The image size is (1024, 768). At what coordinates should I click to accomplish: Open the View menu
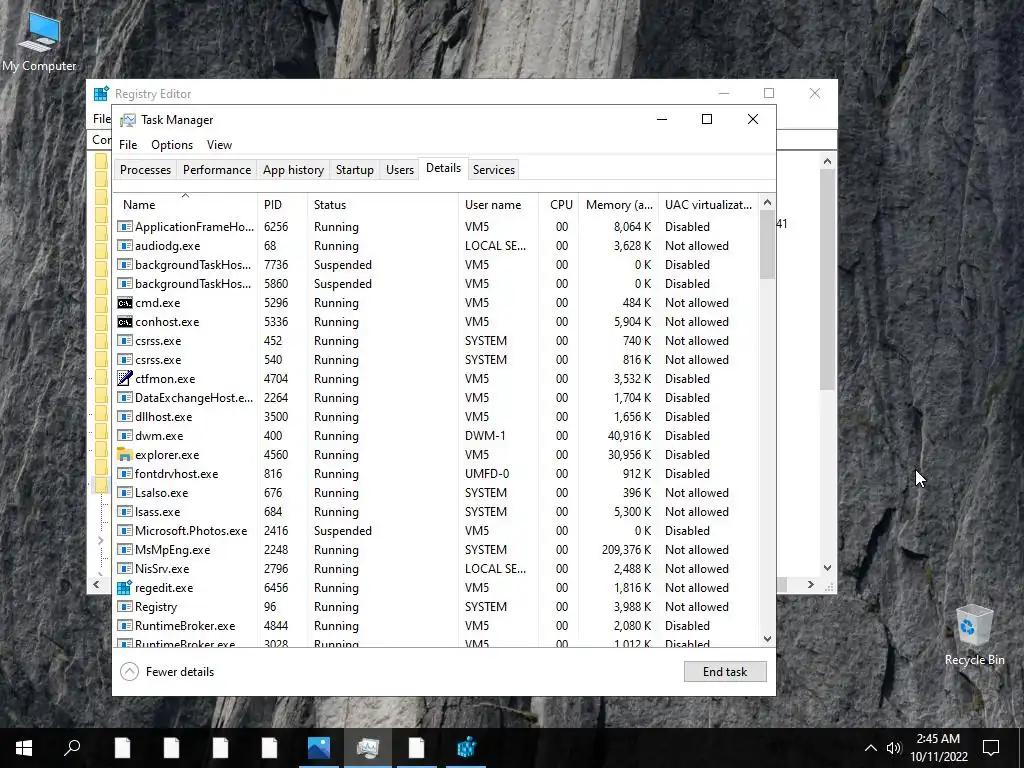219,145
